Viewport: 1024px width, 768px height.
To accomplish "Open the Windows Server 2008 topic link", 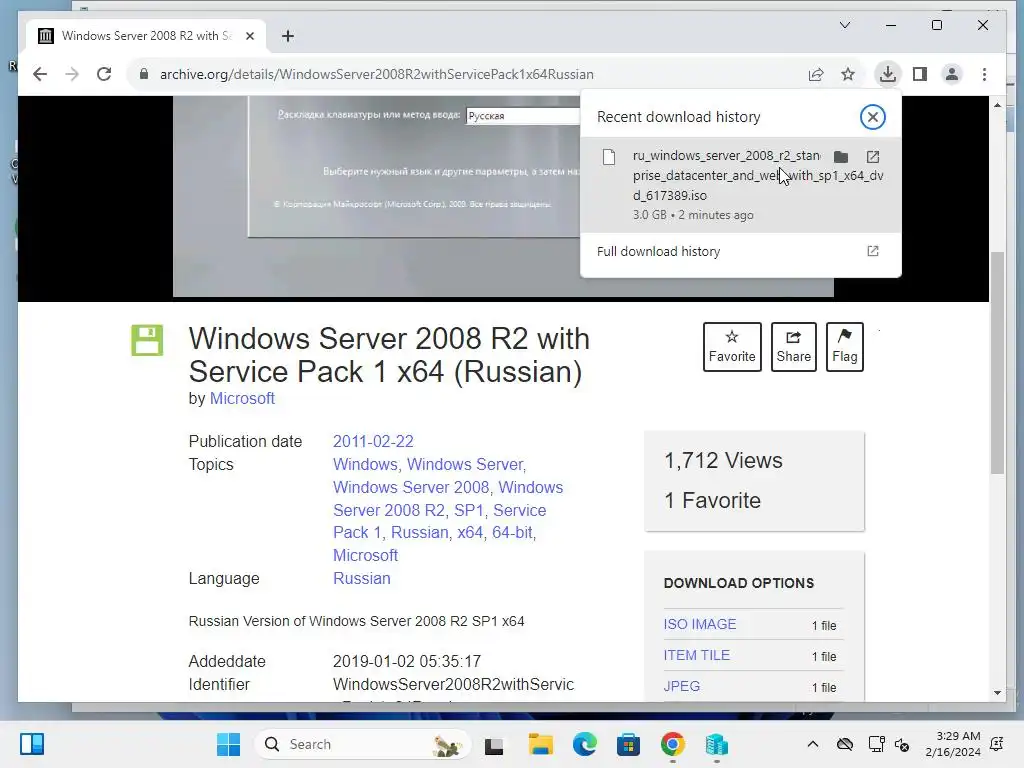I will click(411, 487).
